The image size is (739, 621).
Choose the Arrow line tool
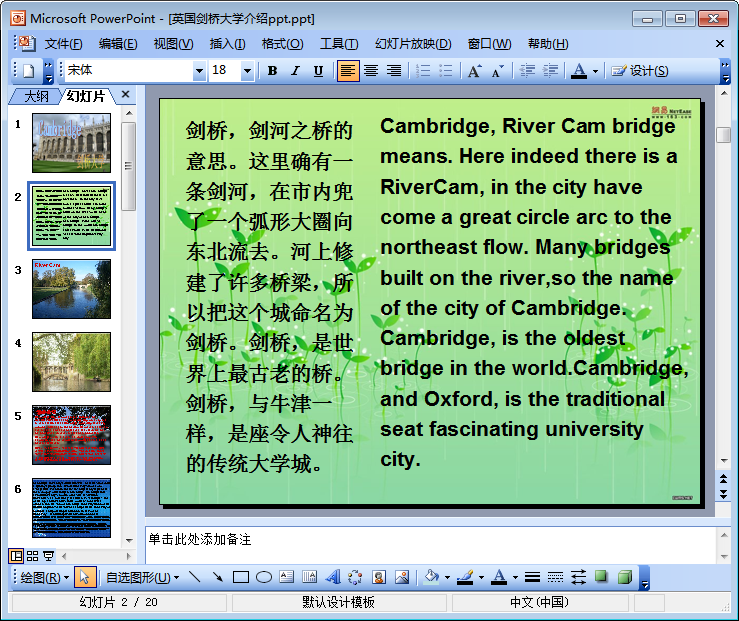(217, 577)
